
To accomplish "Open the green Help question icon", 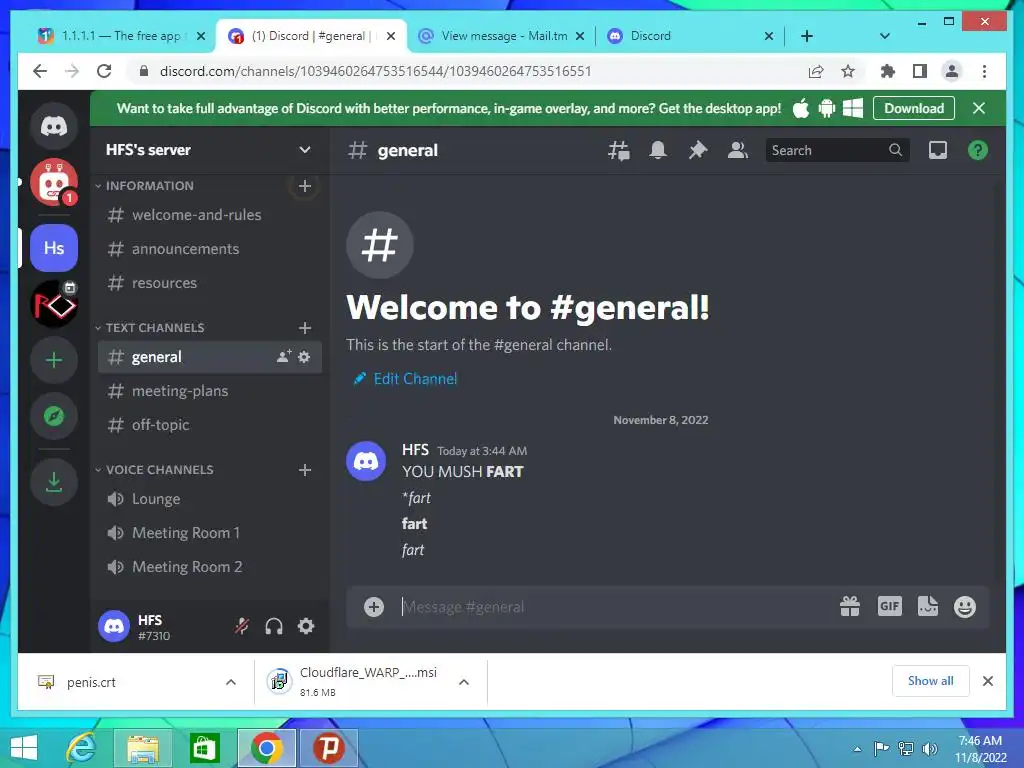I will 978,151.
